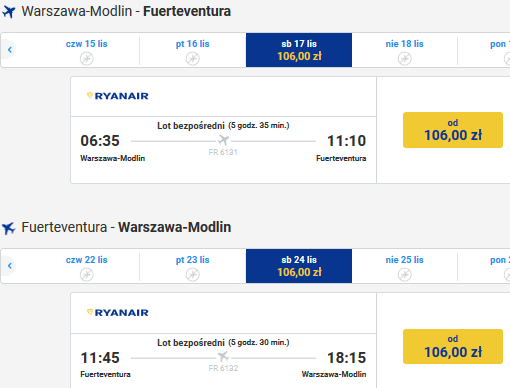Click no-flight icon under czw 22 lis
This screenshot has height=388, width=510.
pyautogui.click(x=87, y=275)
